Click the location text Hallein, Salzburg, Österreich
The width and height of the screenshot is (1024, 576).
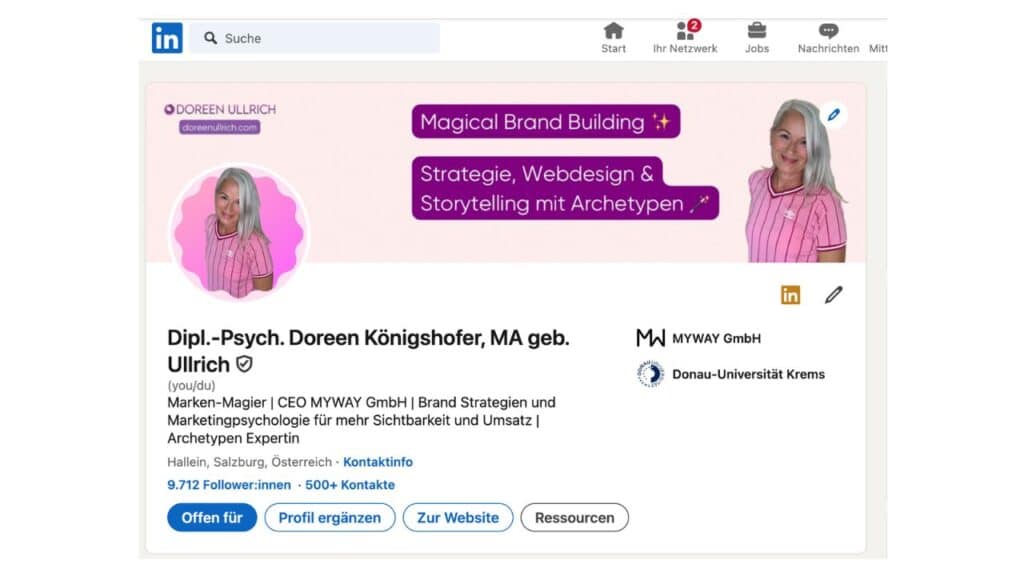[x=249, y=462]
